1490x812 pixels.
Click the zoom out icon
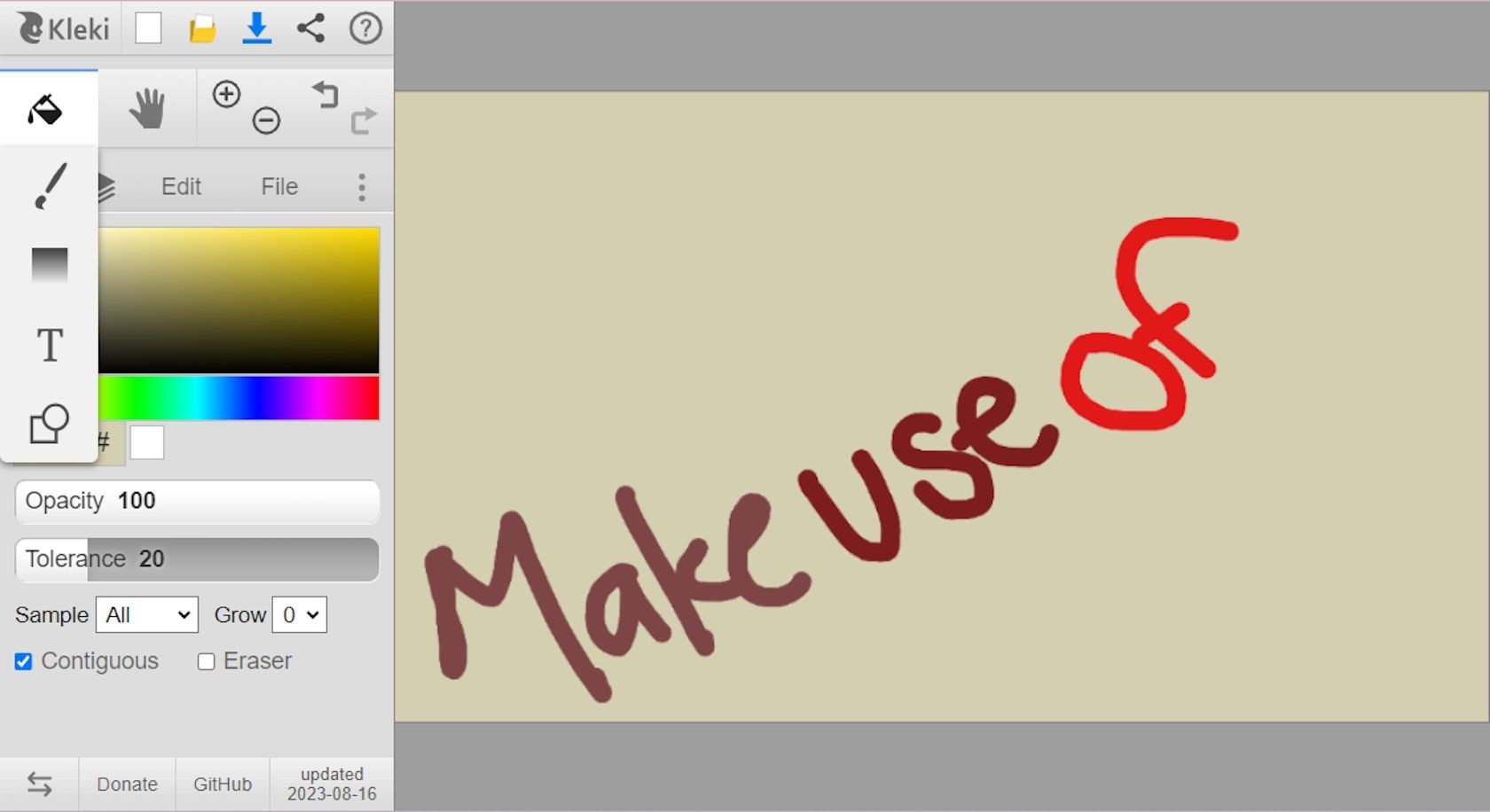click(266, 120)
